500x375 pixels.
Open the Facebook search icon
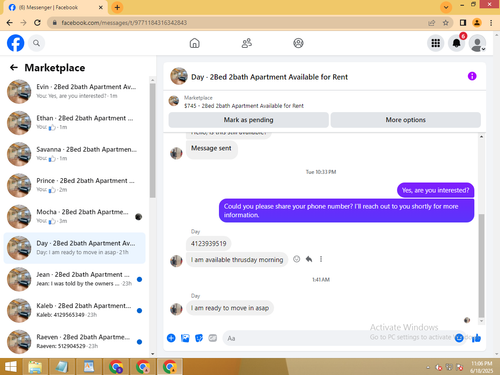[36, 43]
